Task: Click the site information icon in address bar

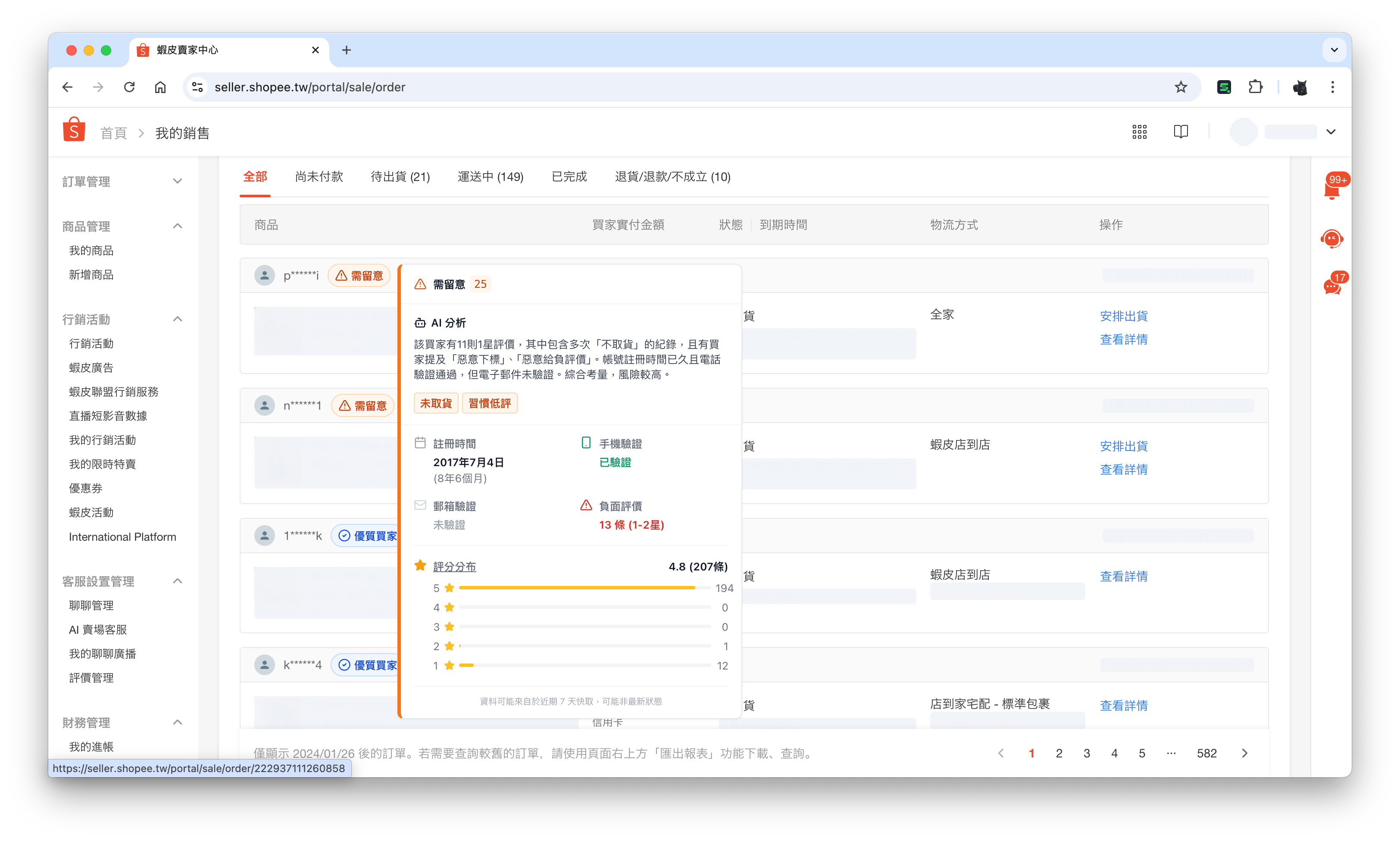Action: tap(197, 87)
